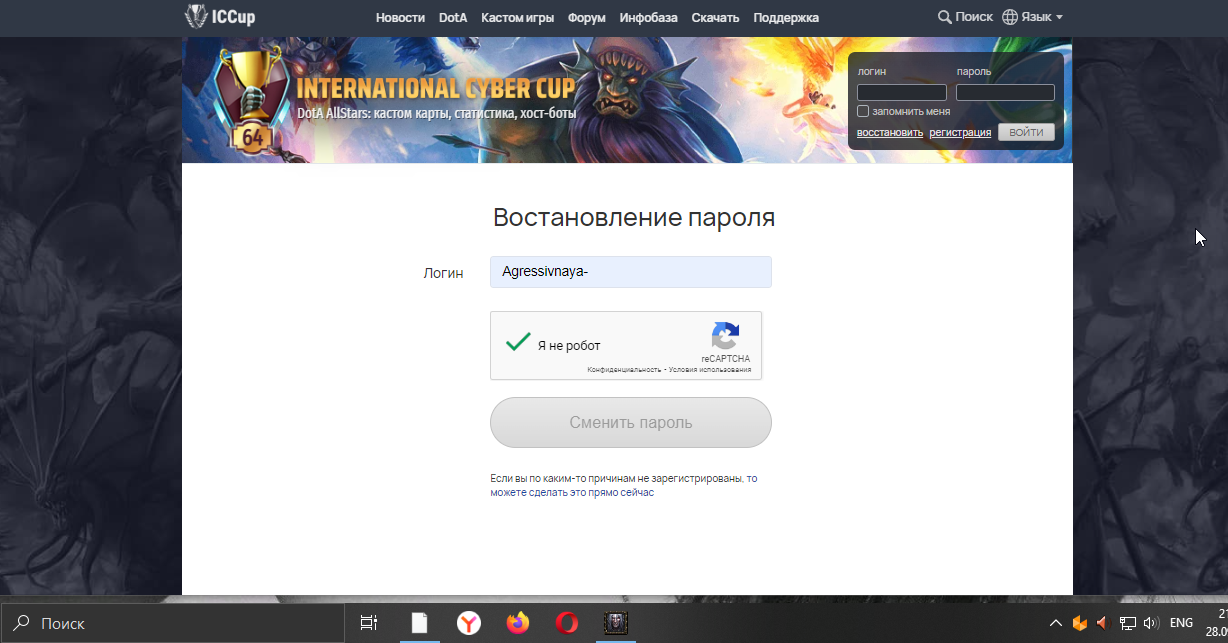This screenshot has width=1228, height=643.
Task: Launch Opera from taskbar
Action: (567, 623)
